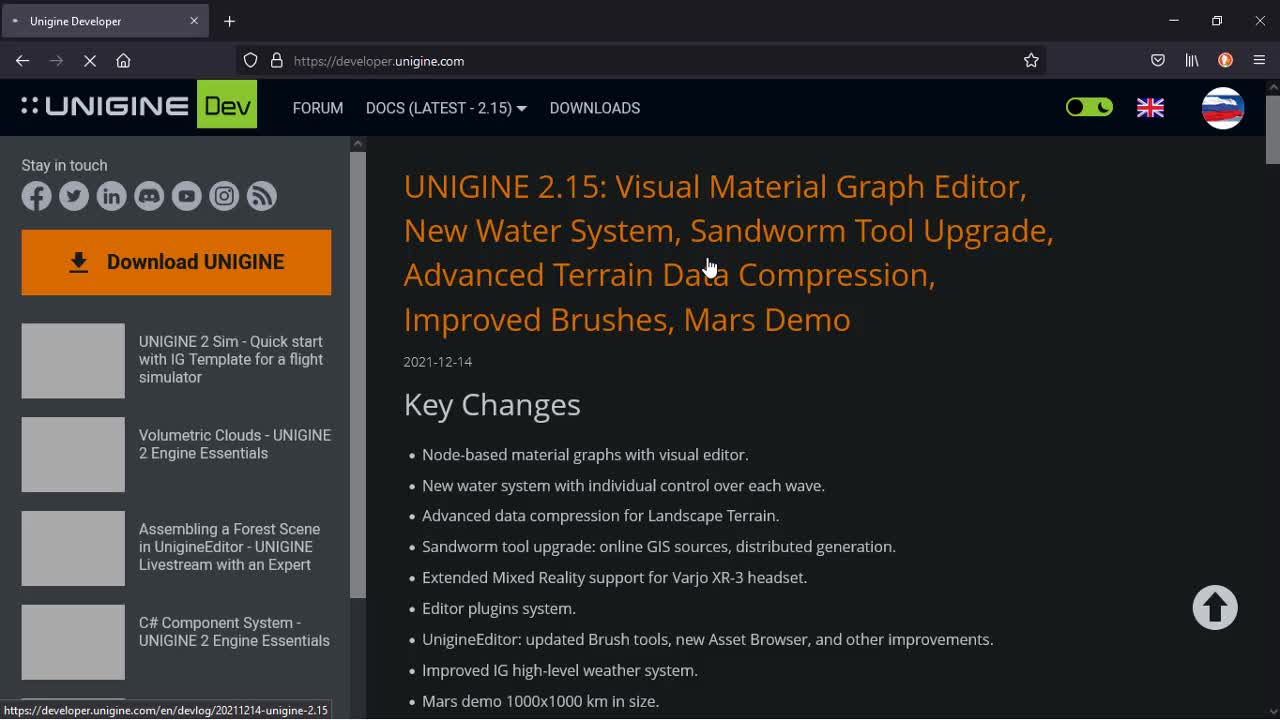Open the UNIGINE Facebook page icon
Viewport: 1280px width, 720px height.
[x=37, y=196]
